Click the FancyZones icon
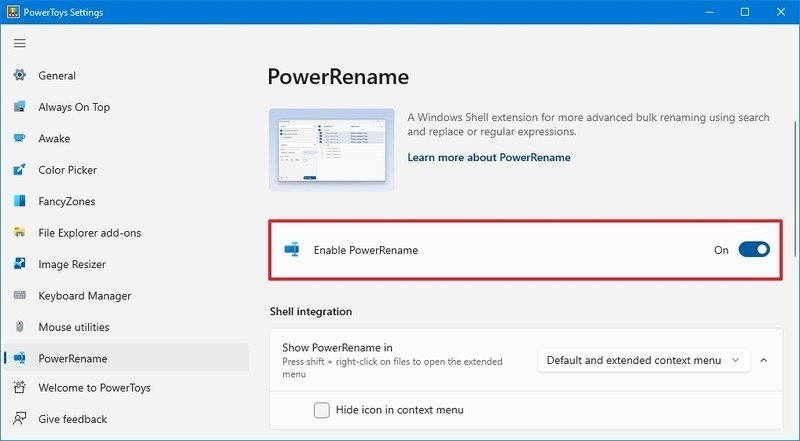800x441 pixels. [x=19, y=201]
